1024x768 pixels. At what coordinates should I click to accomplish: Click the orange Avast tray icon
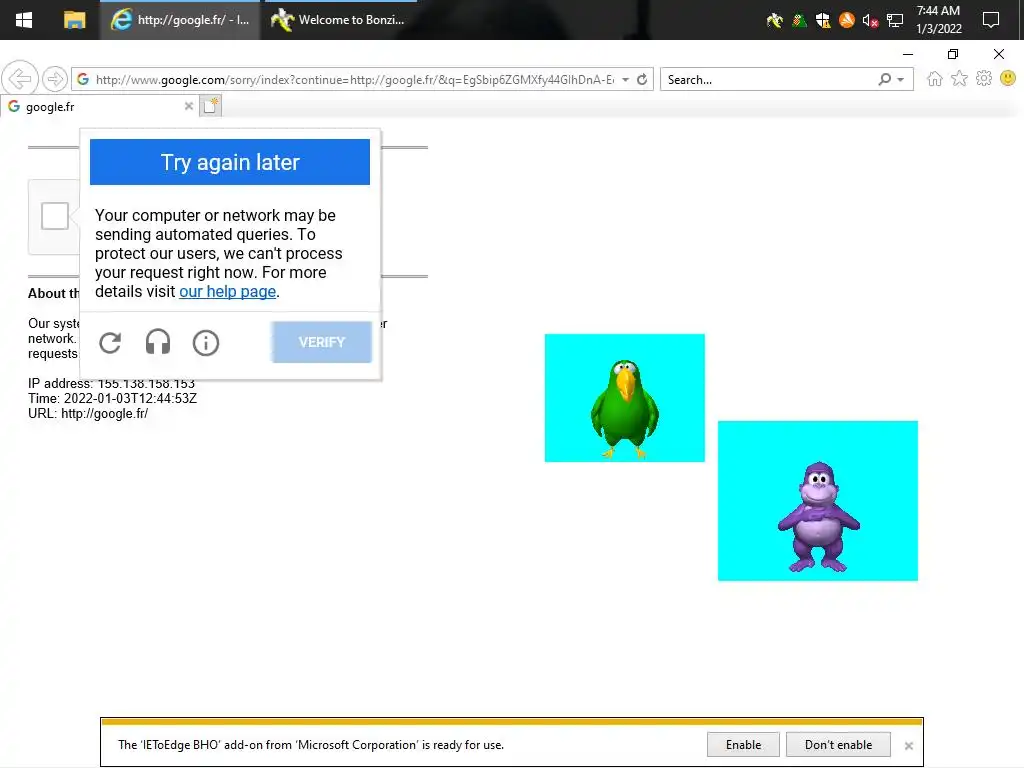(x=846, y=20)
